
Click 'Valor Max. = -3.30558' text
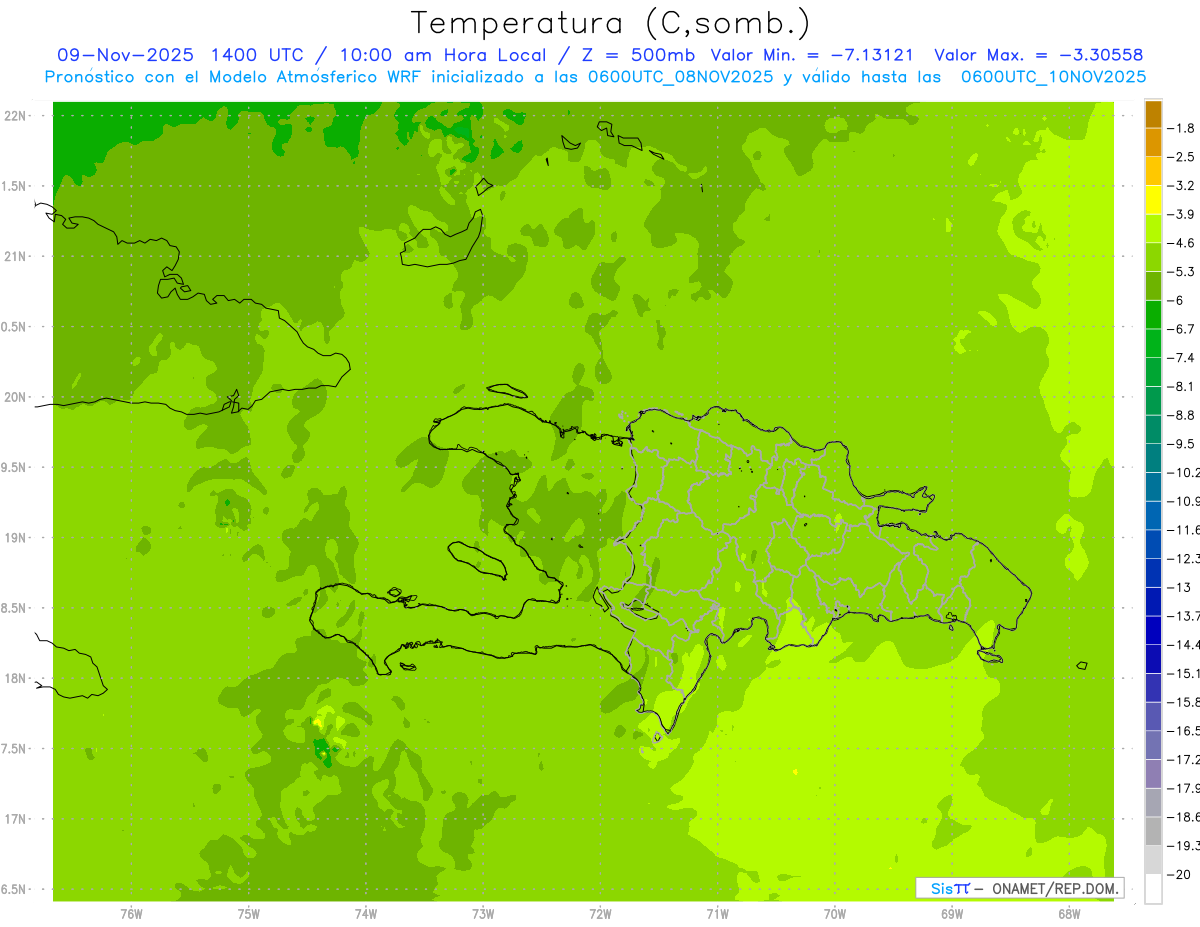pos(1037,55)
